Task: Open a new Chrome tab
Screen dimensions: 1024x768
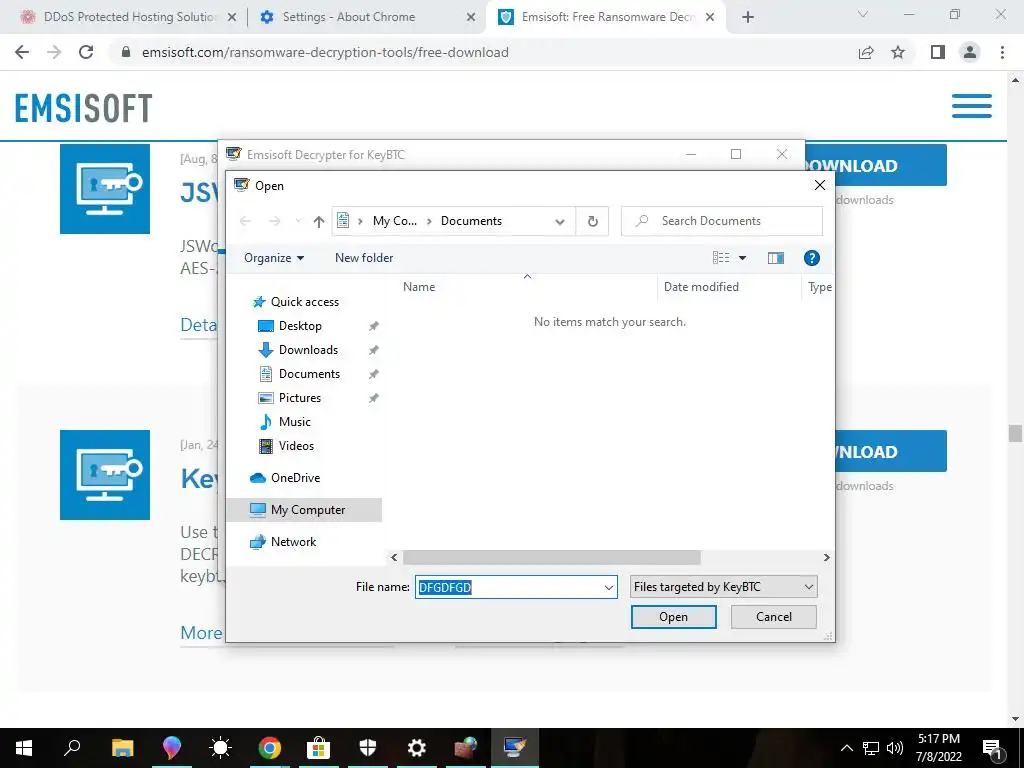Action: pos(748,18)
